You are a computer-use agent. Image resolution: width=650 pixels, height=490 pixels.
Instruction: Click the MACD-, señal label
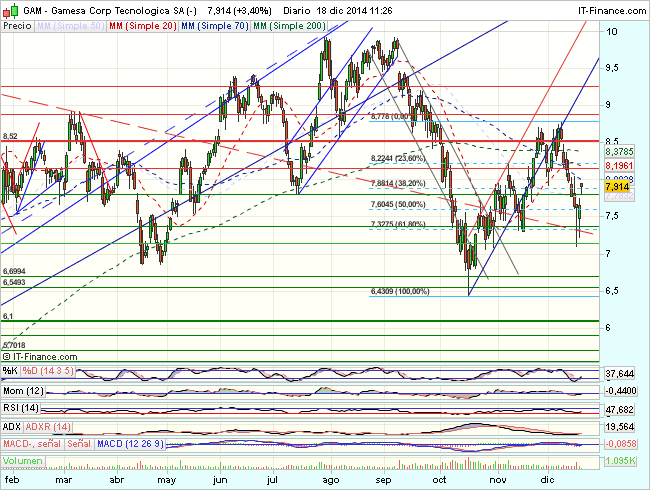tap(32, 444)
